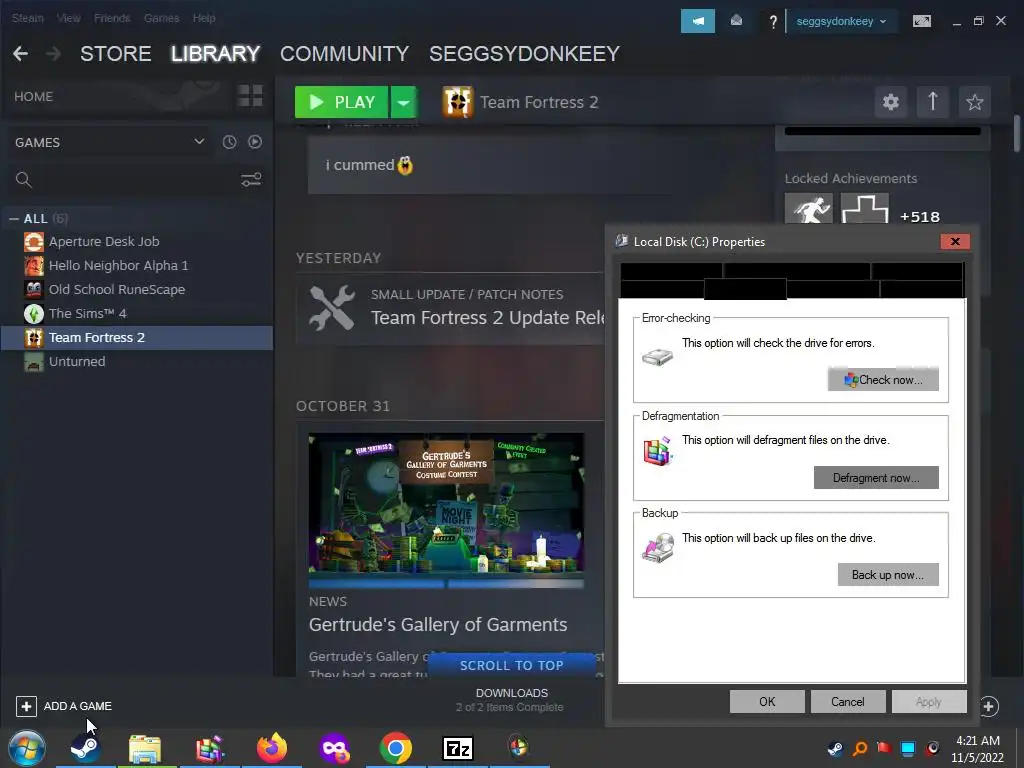Open the purple mask app on taskbar
Screen dimensions: 1024x768
point(334,748)
